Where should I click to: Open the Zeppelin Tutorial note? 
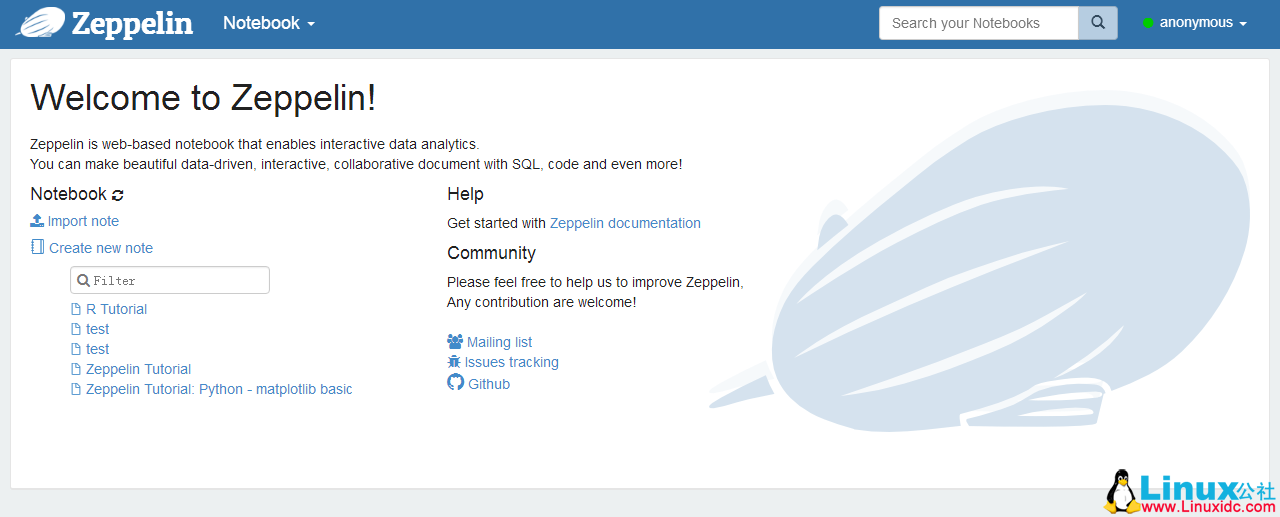click(138, 369)
